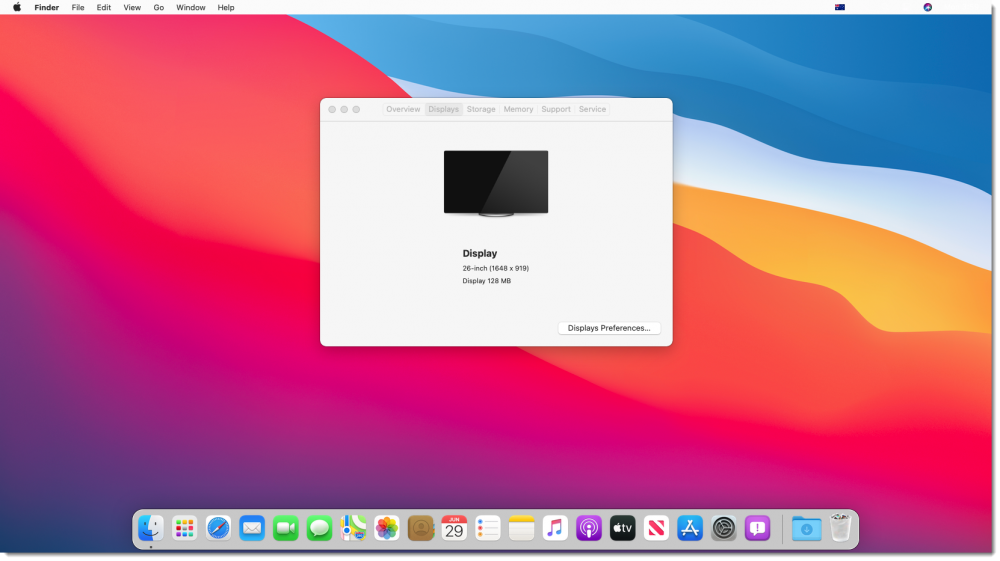Zoom the About This Mac window
Viewport: 1000px width, 561px height.
(357, 110)
